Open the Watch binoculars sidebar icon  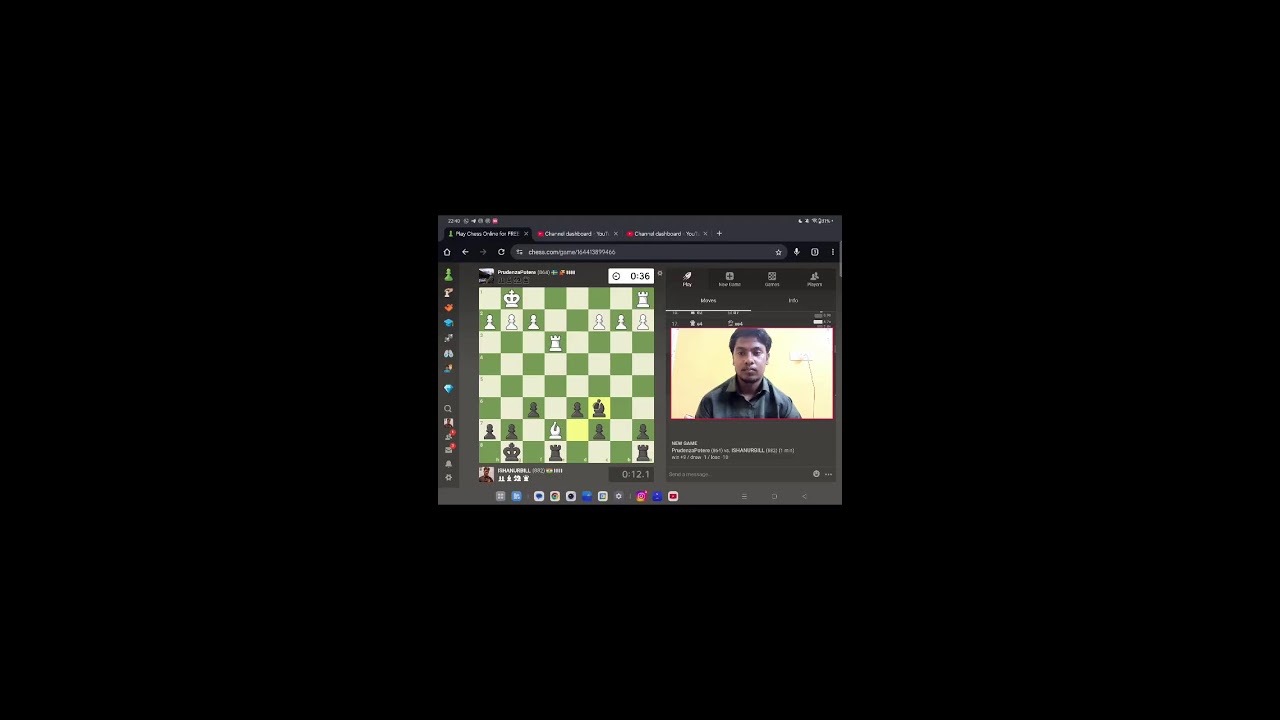tap(448, 353)
